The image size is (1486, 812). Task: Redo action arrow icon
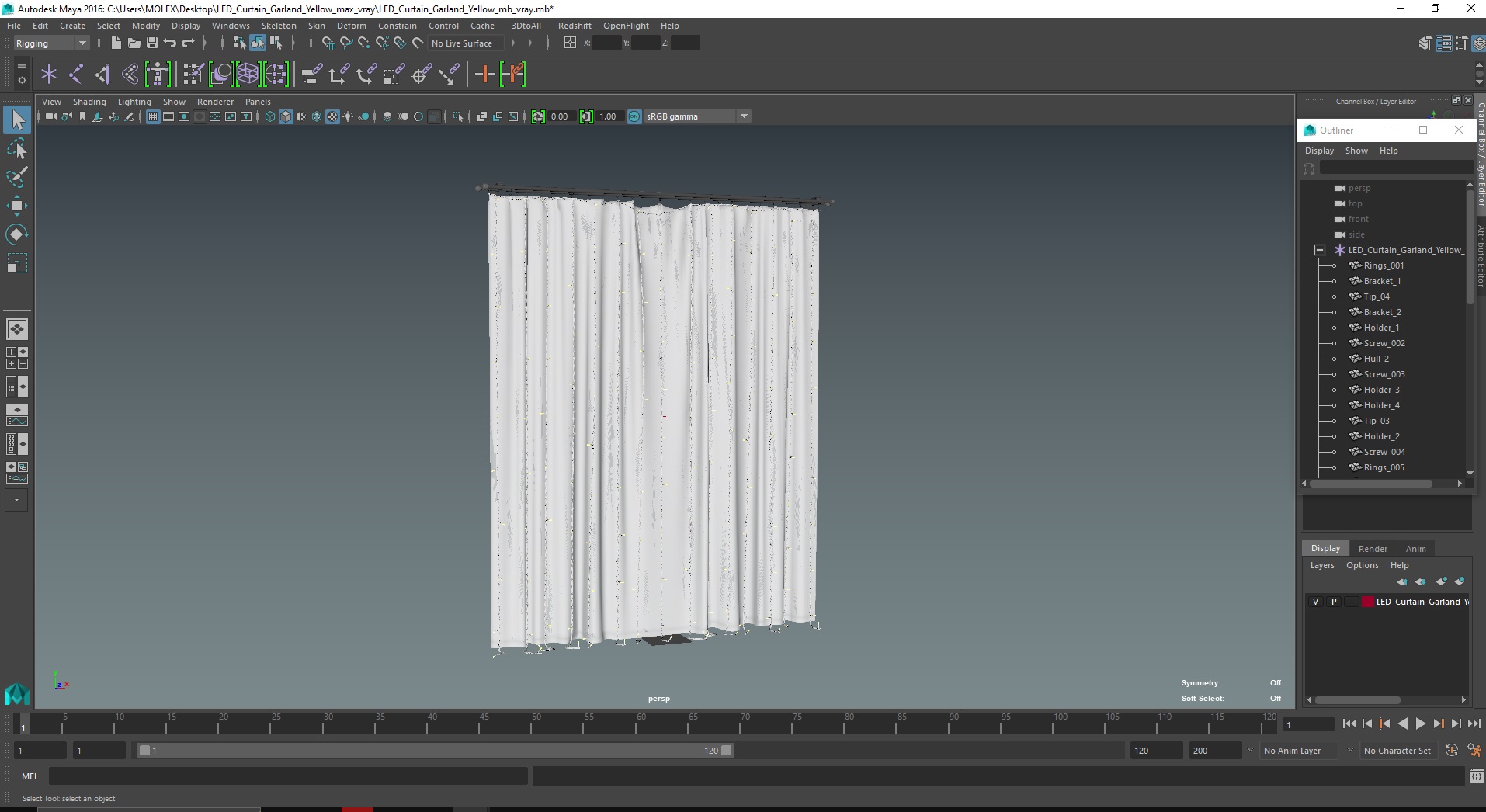tap(188, 43)
